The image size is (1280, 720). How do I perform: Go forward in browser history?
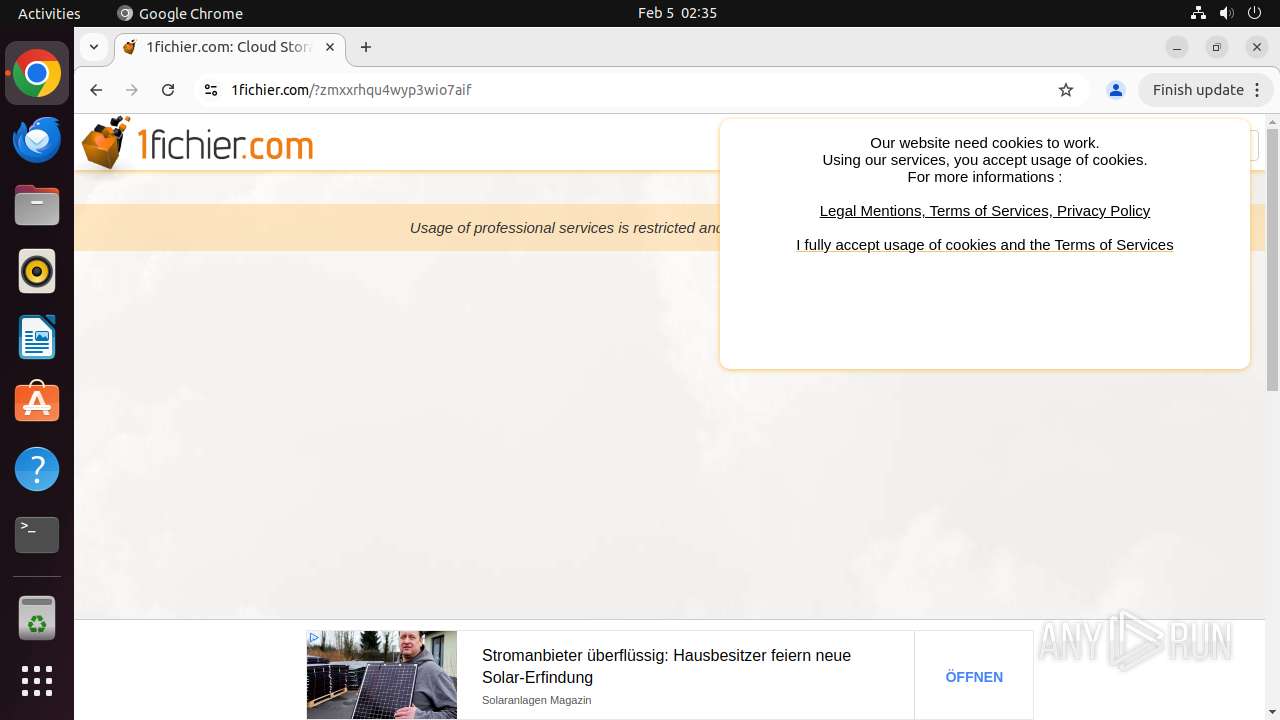132,90
